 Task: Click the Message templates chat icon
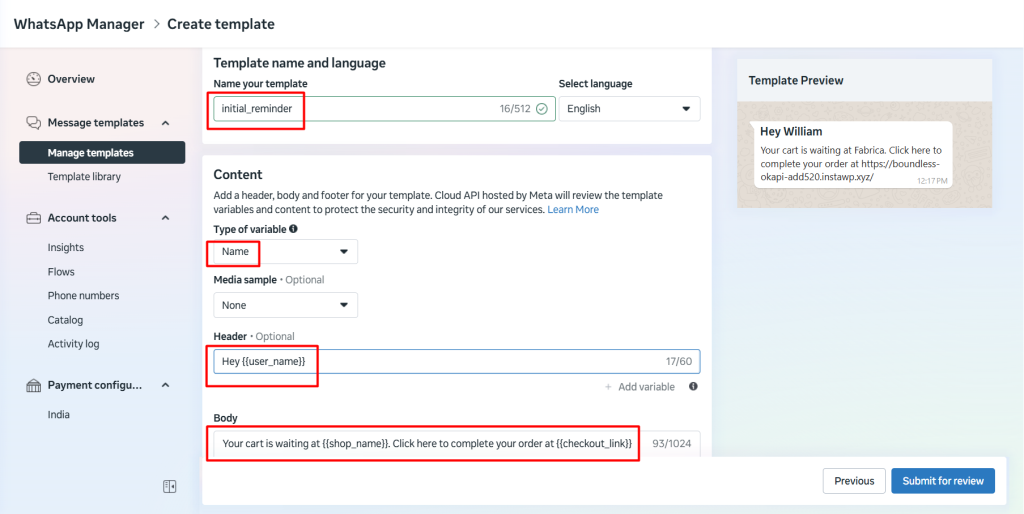(x=33, y=123)
